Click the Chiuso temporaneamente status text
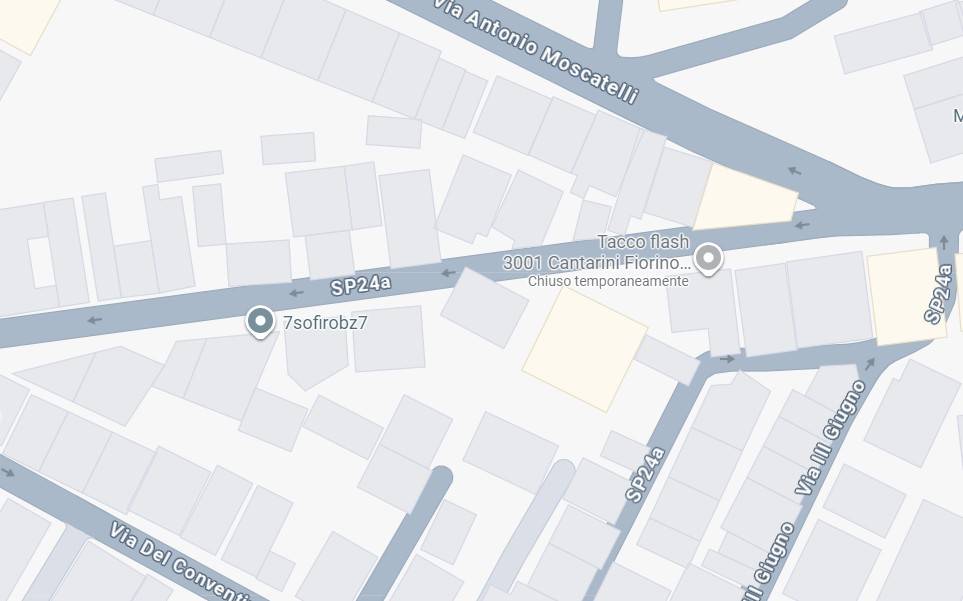Viewport: 963px width, 601px height. (608, 281)
